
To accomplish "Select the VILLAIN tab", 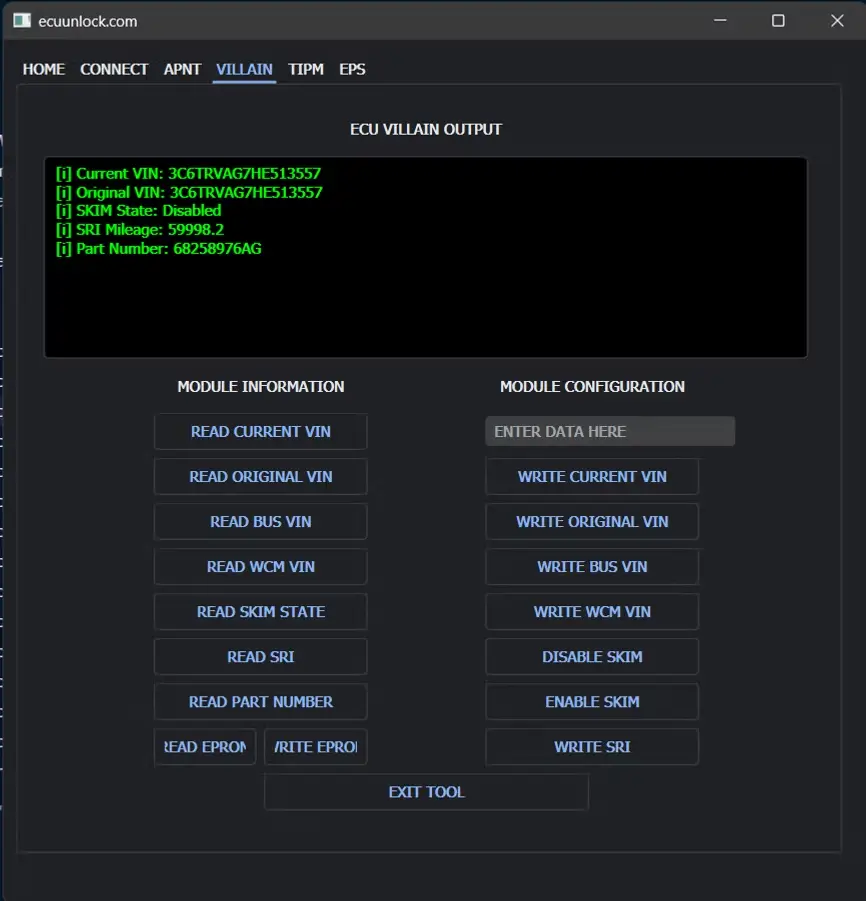I will [x=244, y=69].
